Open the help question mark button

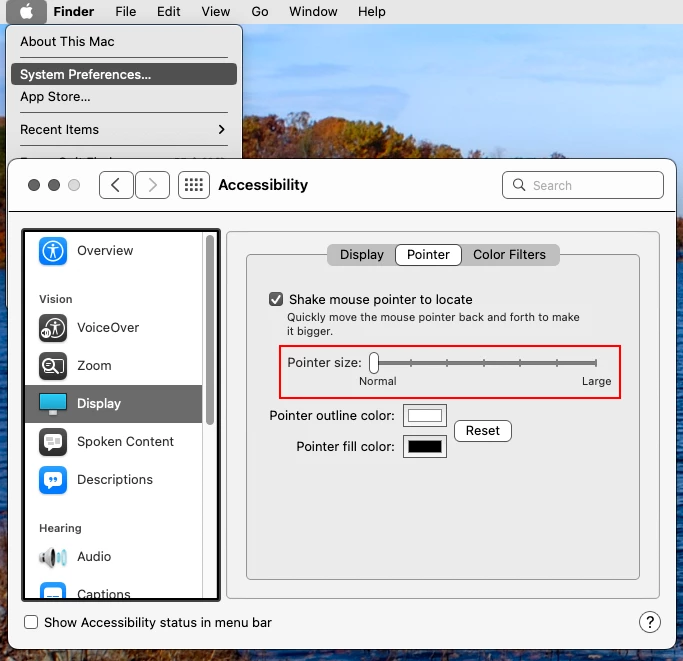point(649,622)
